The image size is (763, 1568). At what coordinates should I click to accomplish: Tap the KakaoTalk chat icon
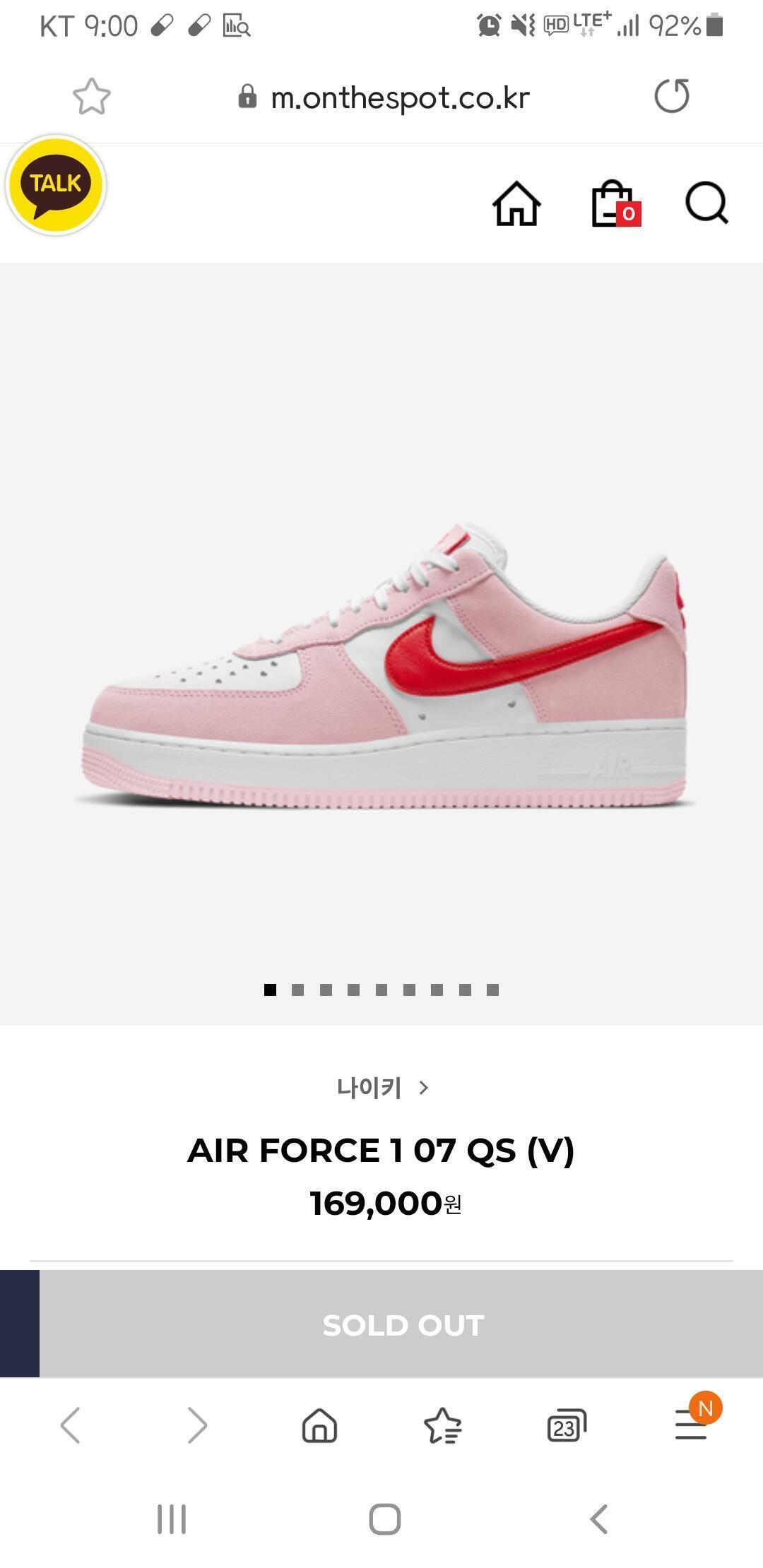point(56,185)
